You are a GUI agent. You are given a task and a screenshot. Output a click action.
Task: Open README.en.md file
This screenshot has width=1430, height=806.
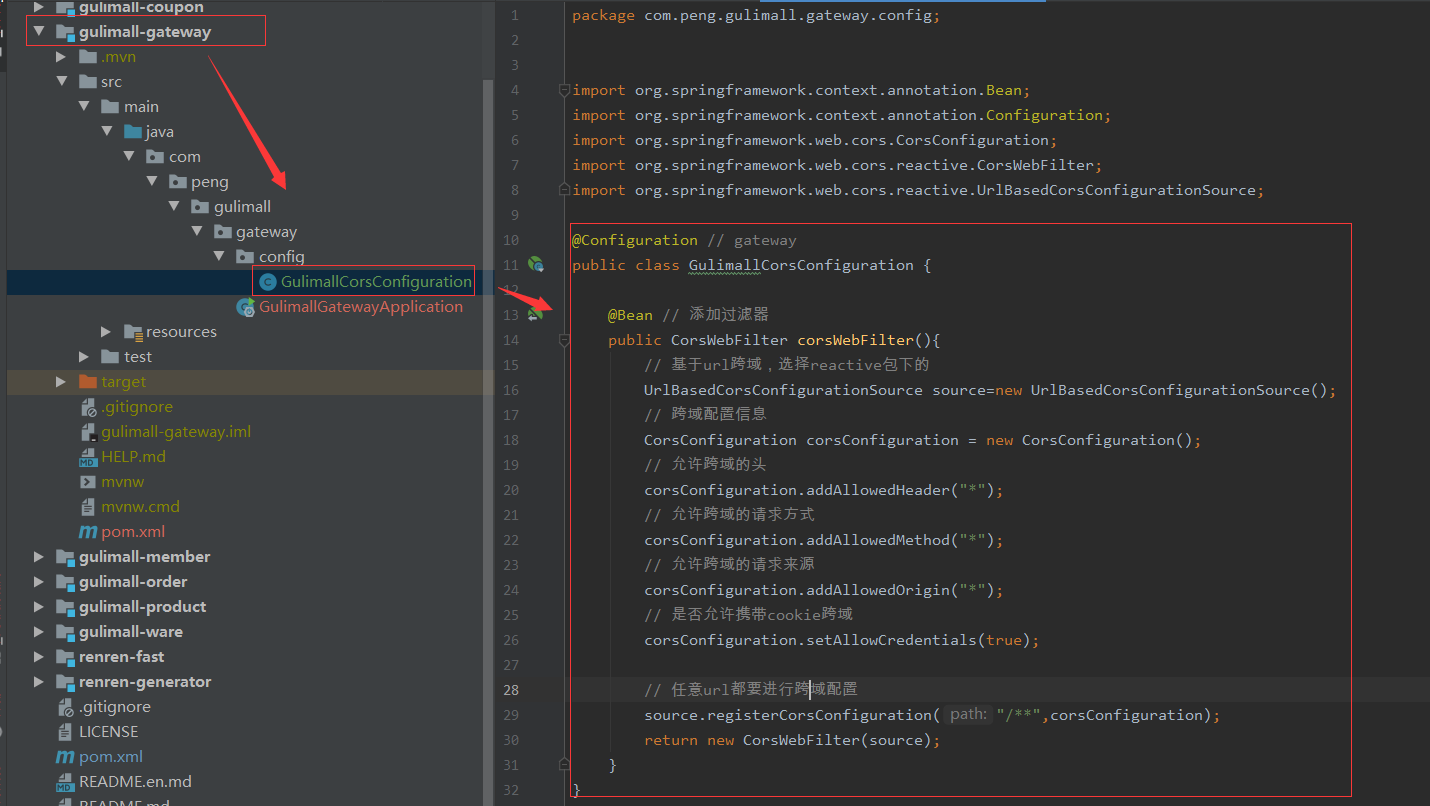pyautogui.click(x=135, y=781)
